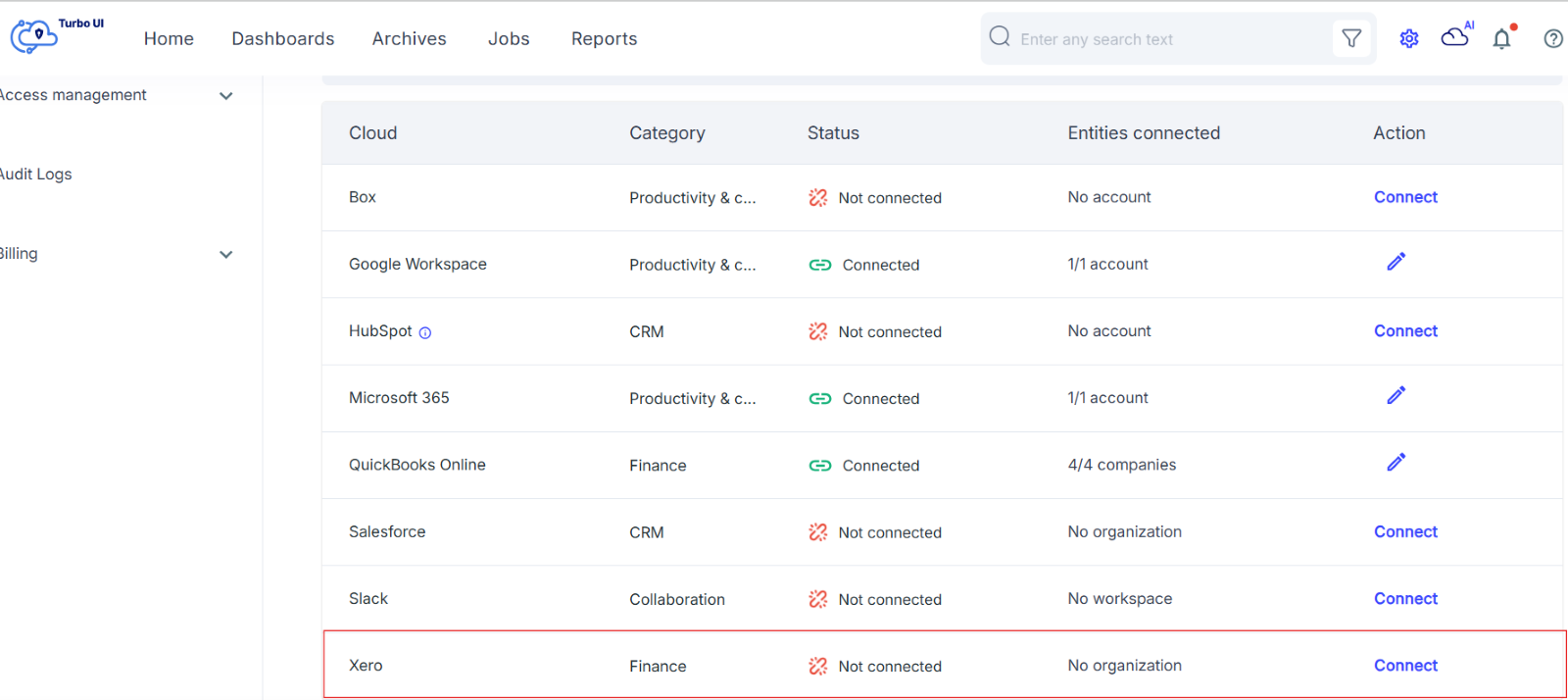Screen dimensions: 1568x700
Task: Open the help question mark icon
Action: pos(1553,38)
